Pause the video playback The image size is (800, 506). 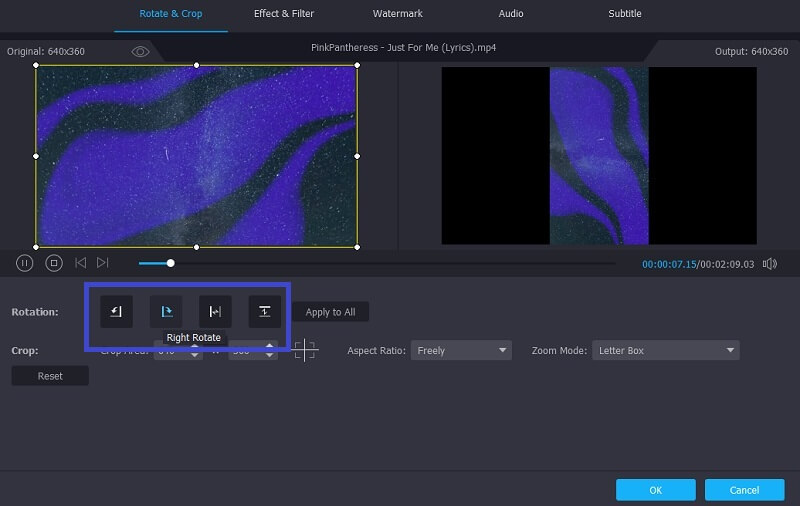[x=25, y=263]
